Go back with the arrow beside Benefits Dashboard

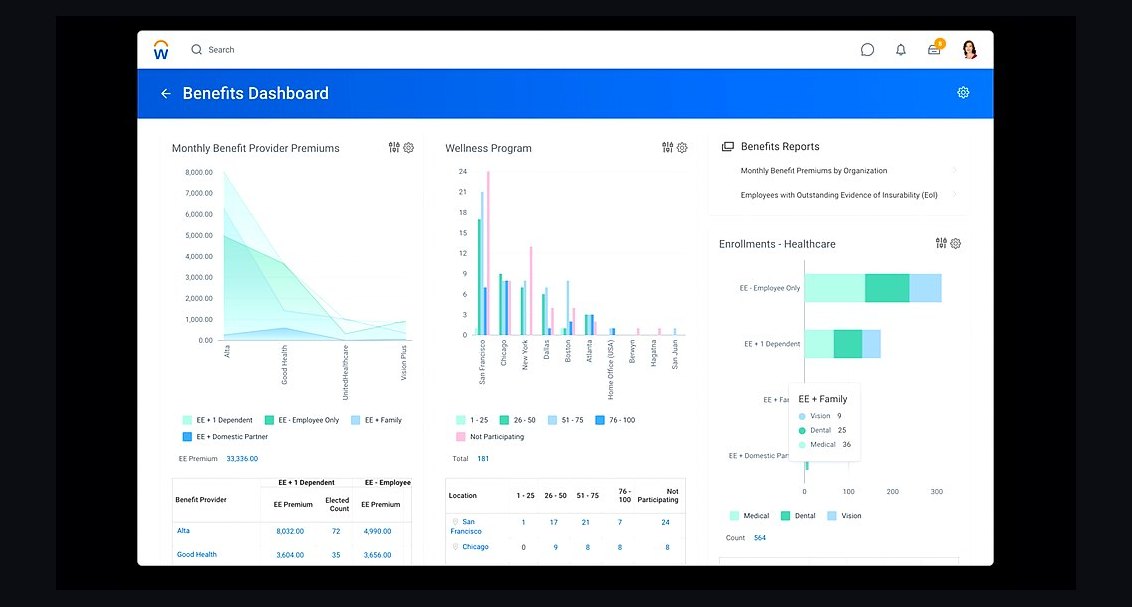(165, 94)
